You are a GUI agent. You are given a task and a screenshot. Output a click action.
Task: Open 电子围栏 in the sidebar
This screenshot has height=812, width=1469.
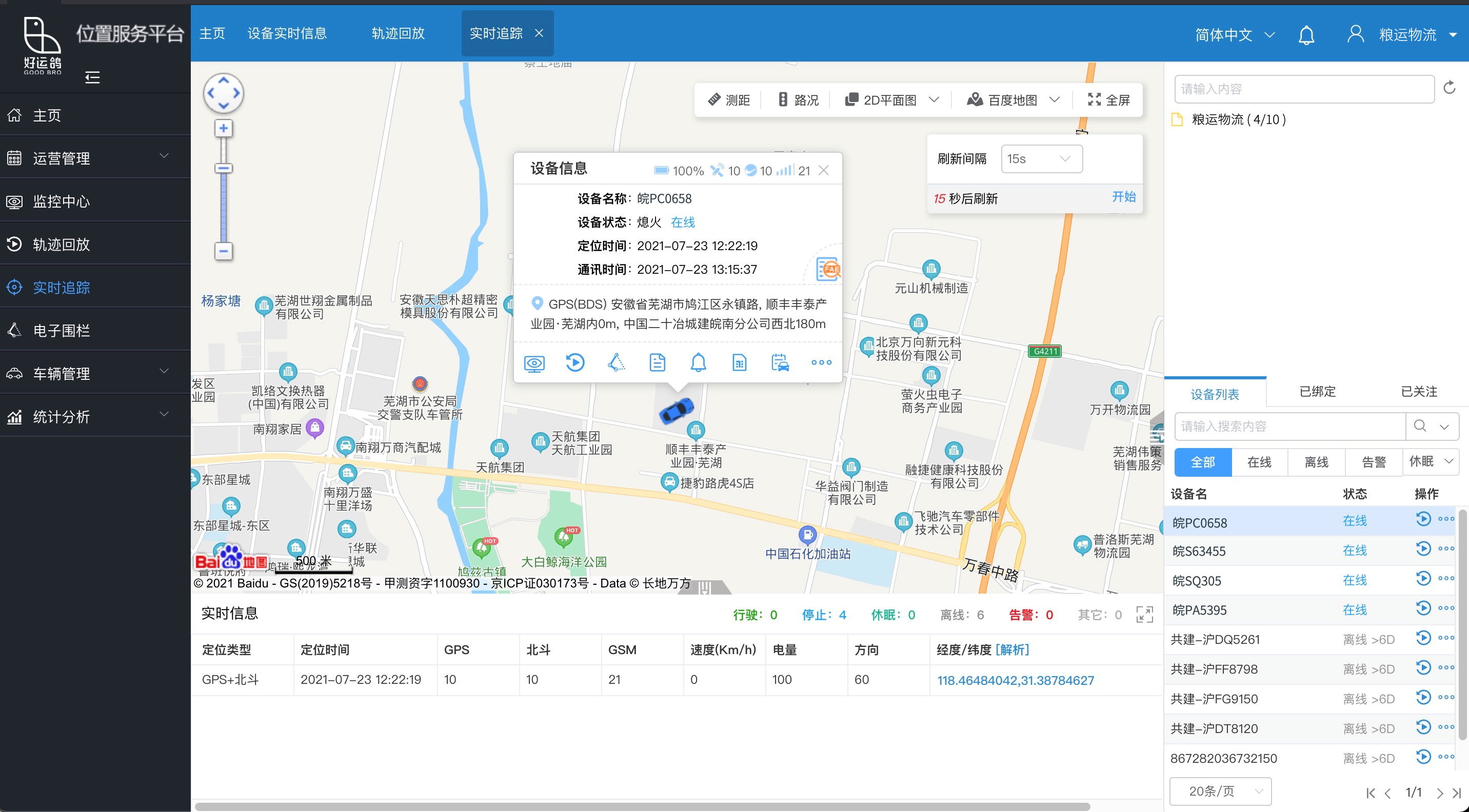coord(95,331)
